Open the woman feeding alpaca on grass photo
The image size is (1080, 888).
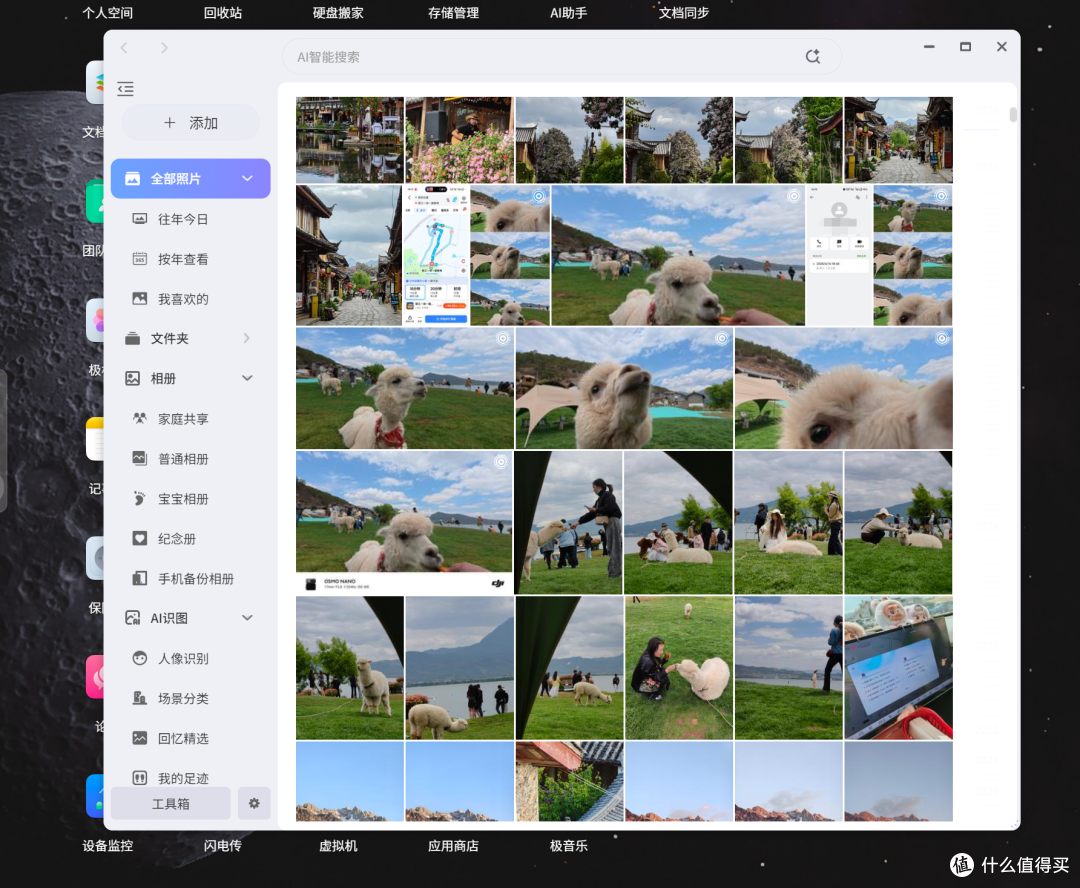[679, 668]
